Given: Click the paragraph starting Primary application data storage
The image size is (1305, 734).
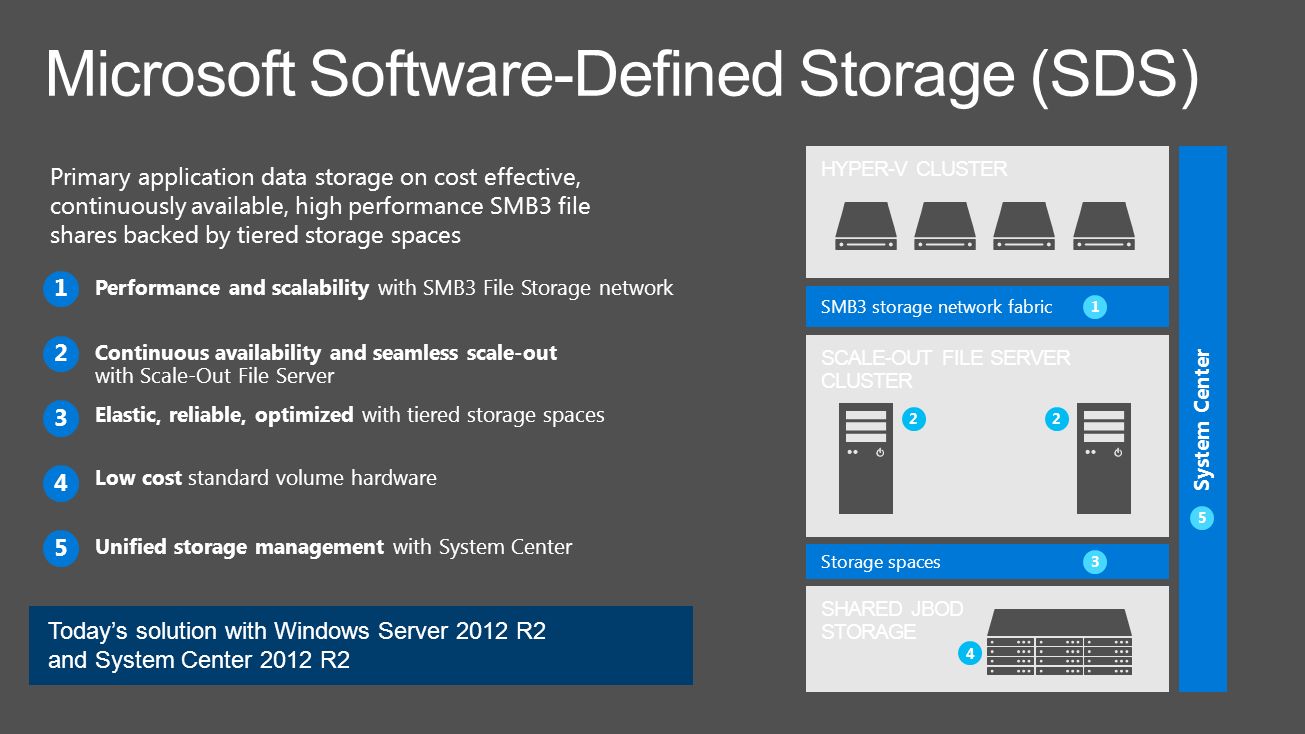Looking at the screenshot, I should [x=320, y=206].
